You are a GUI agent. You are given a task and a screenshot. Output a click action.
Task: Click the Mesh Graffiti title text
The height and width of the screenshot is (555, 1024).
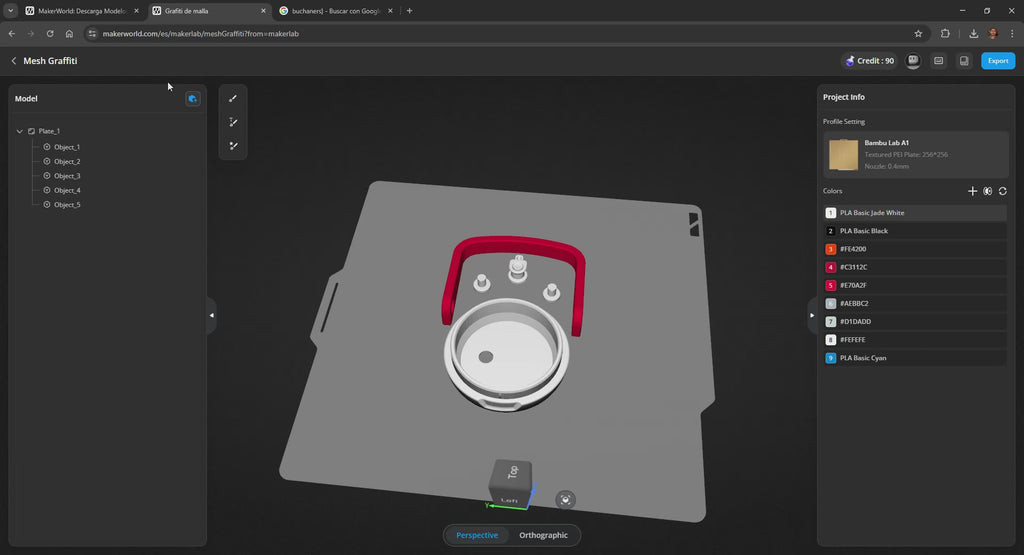coord(50,61)
